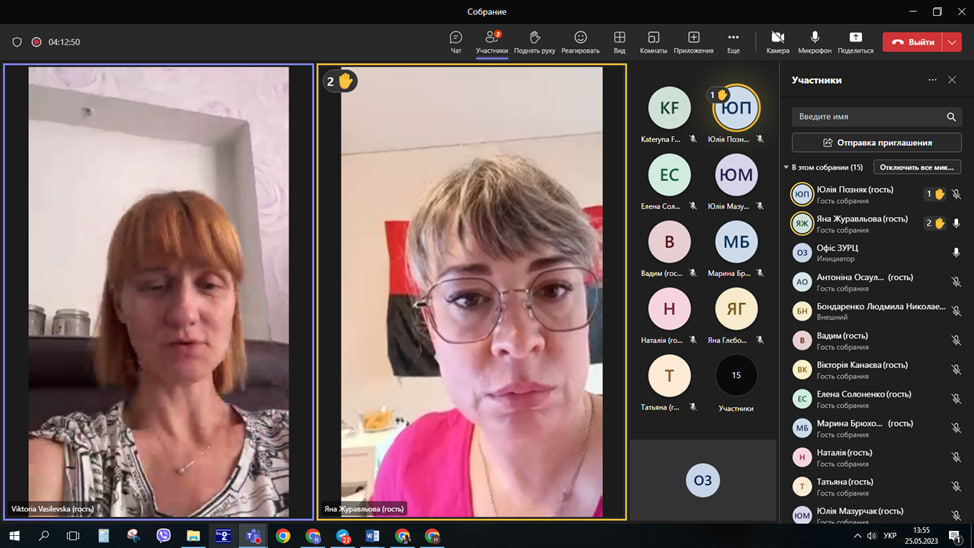Click the volume tray icon
This screenshot has height=548, width=974.
click(x=872, y=536)
